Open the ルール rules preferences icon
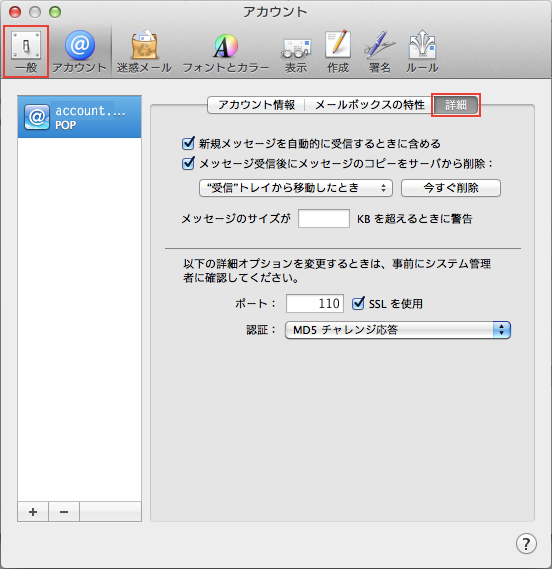The width and height of the screenshot is (552, 569). click(422, 52)
